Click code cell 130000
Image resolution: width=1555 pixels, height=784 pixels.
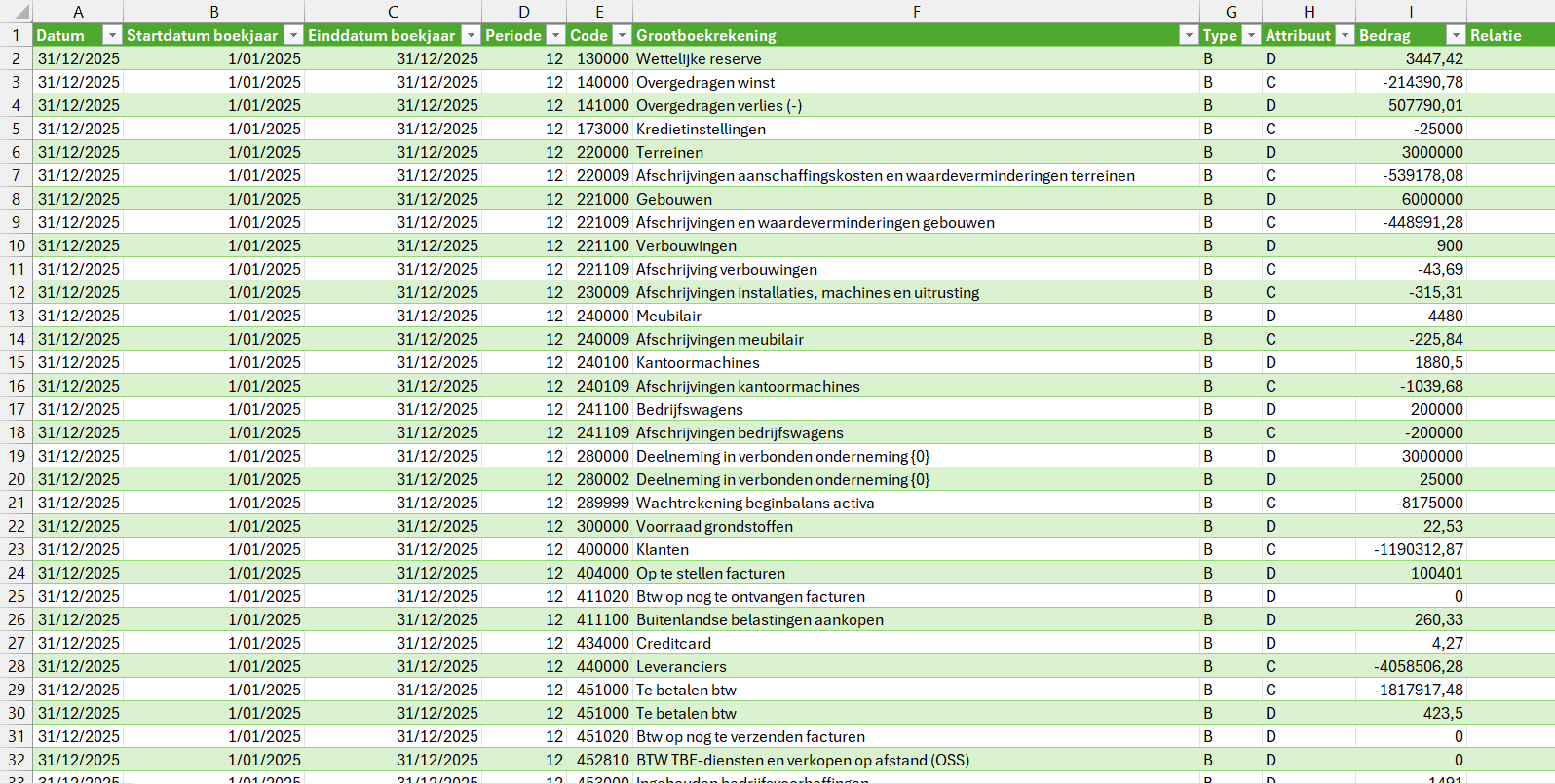pyautogui.click(x=599, y=58)
